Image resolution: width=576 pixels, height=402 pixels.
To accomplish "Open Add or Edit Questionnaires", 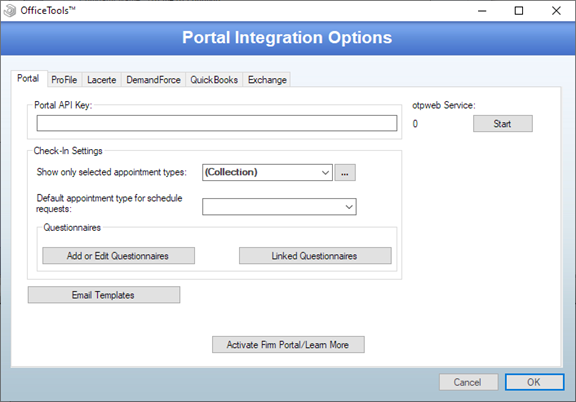I will 118,256.
